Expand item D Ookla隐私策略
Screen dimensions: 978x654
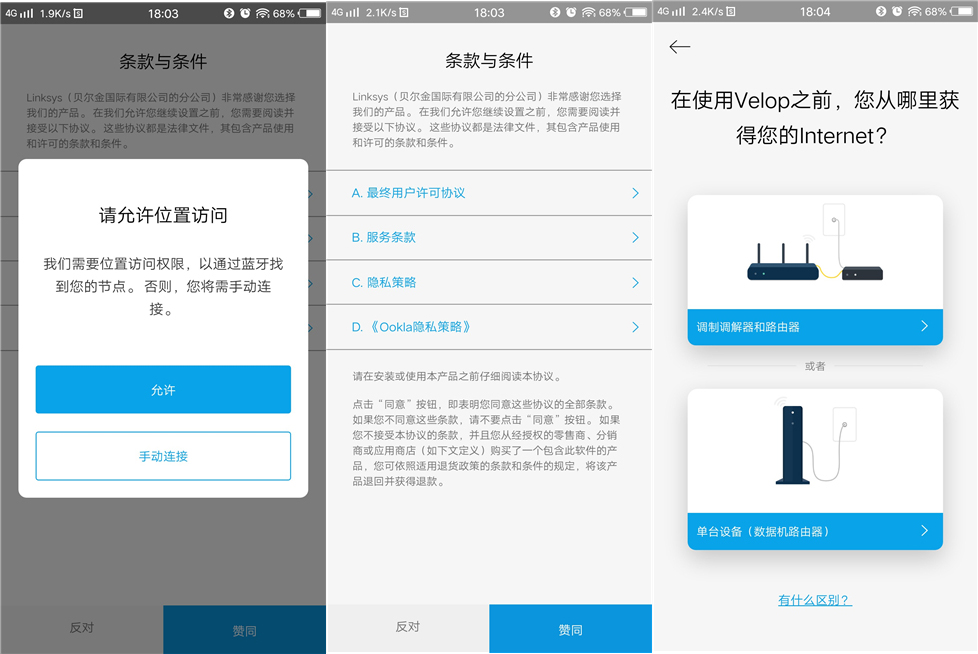click(489, 326)
